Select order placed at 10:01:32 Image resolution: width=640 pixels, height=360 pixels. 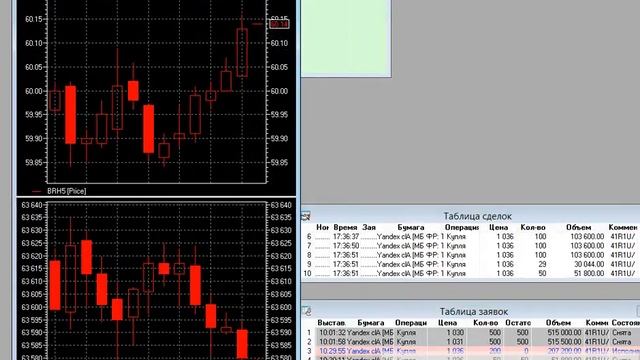tap(471, 333)
